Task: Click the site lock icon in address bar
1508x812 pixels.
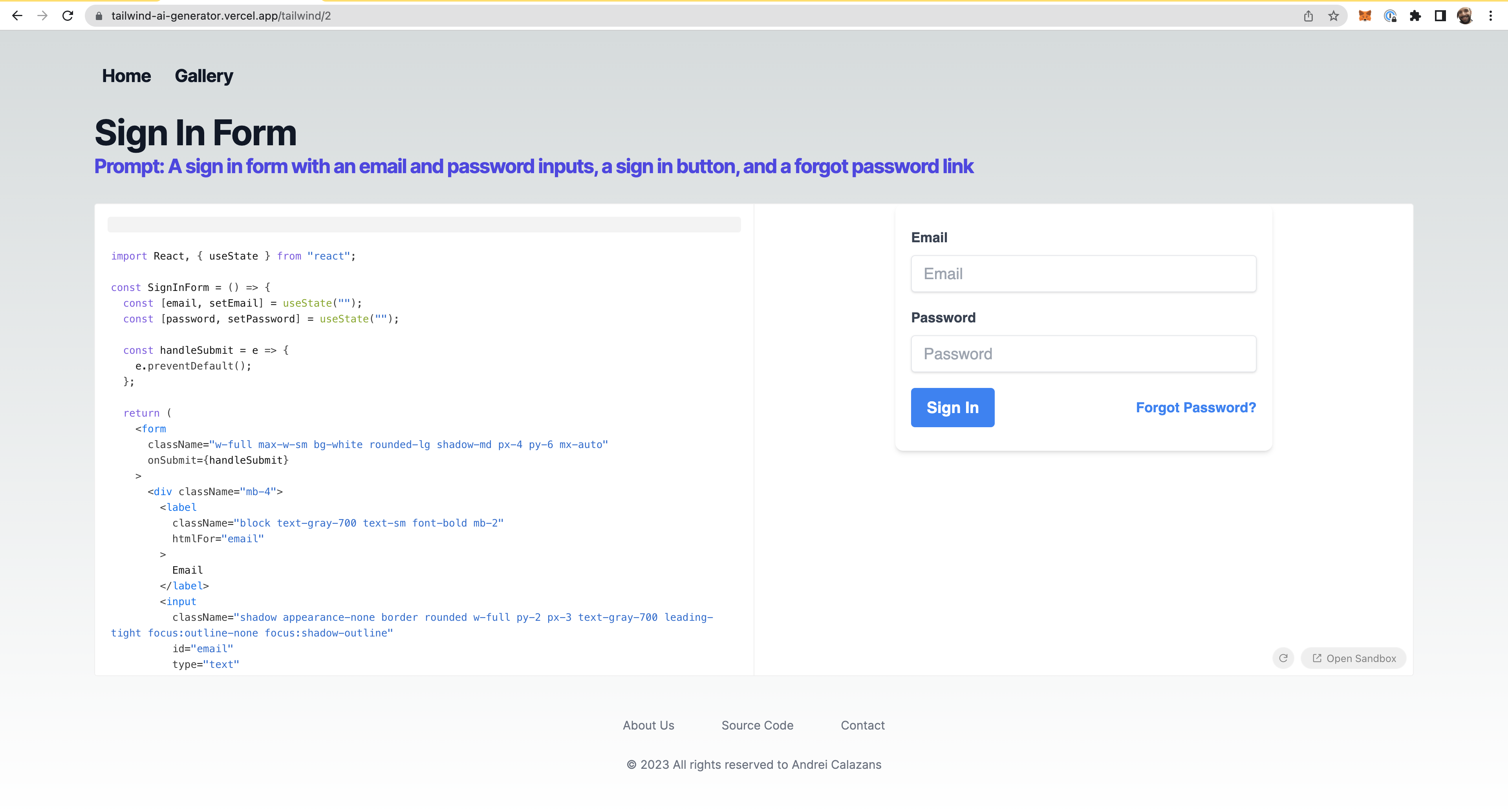Action: point(99,16)
